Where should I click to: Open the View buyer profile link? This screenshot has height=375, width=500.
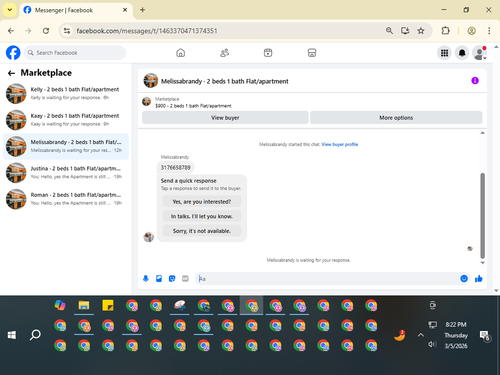[x=340, y=144]
